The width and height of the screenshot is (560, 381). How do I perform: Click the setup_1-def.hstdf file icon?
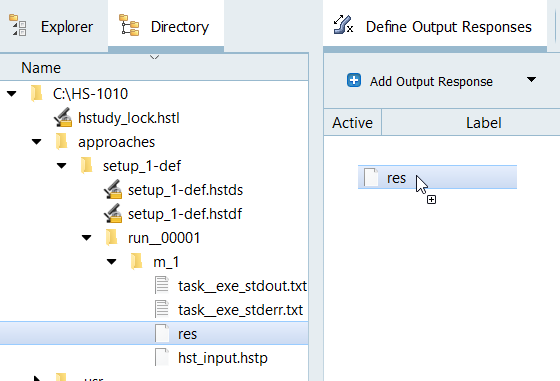tap(113, 213)
